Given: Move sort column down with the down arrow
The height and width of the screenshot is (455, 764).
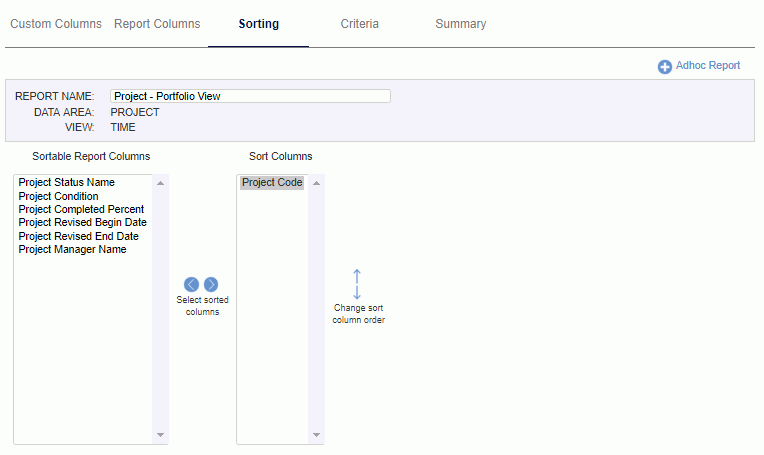Looking at the screenshot, I should coord(357,292).
